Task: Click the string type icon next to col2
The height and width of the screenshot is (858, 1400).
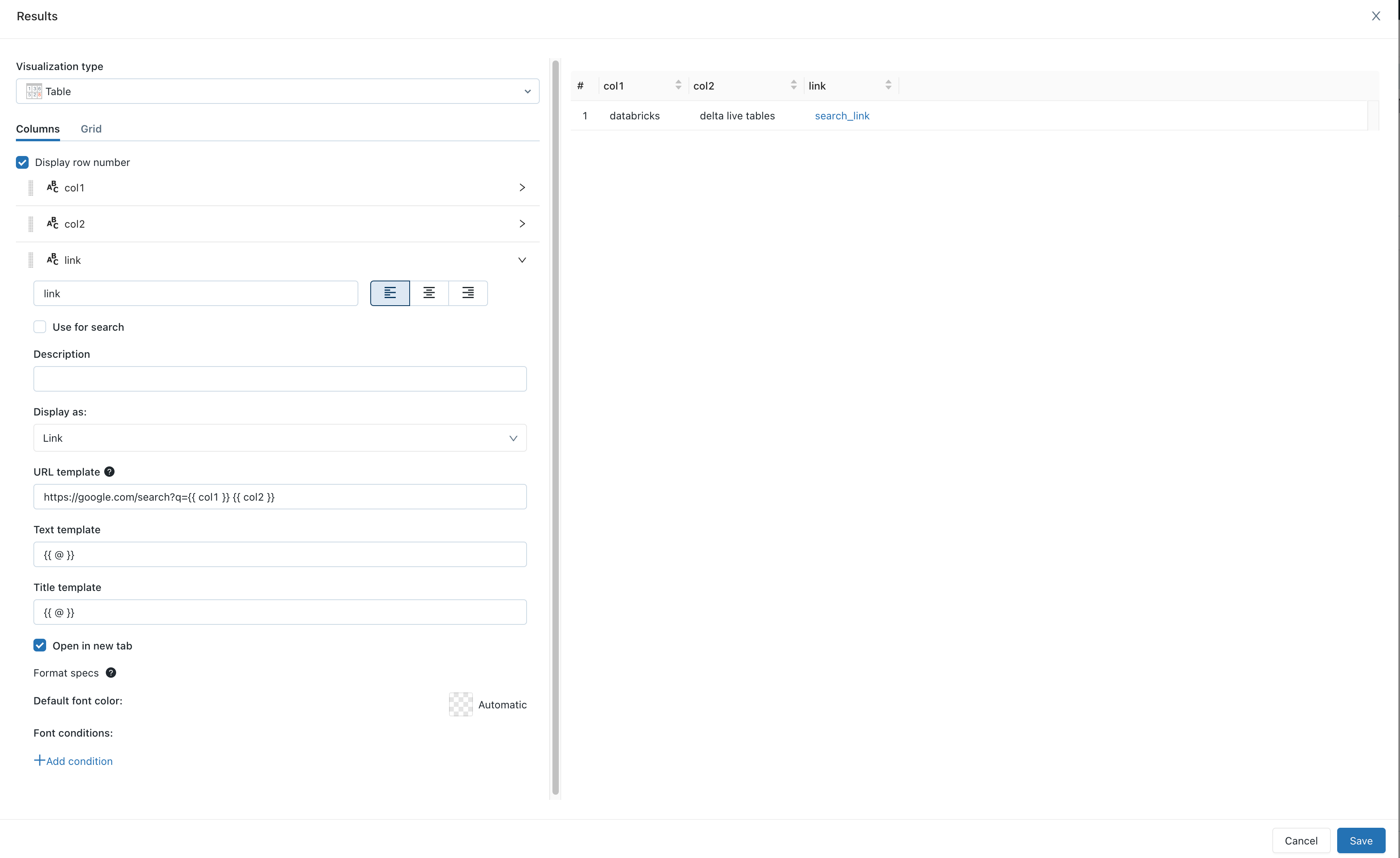Action: (x=53, y=223)
